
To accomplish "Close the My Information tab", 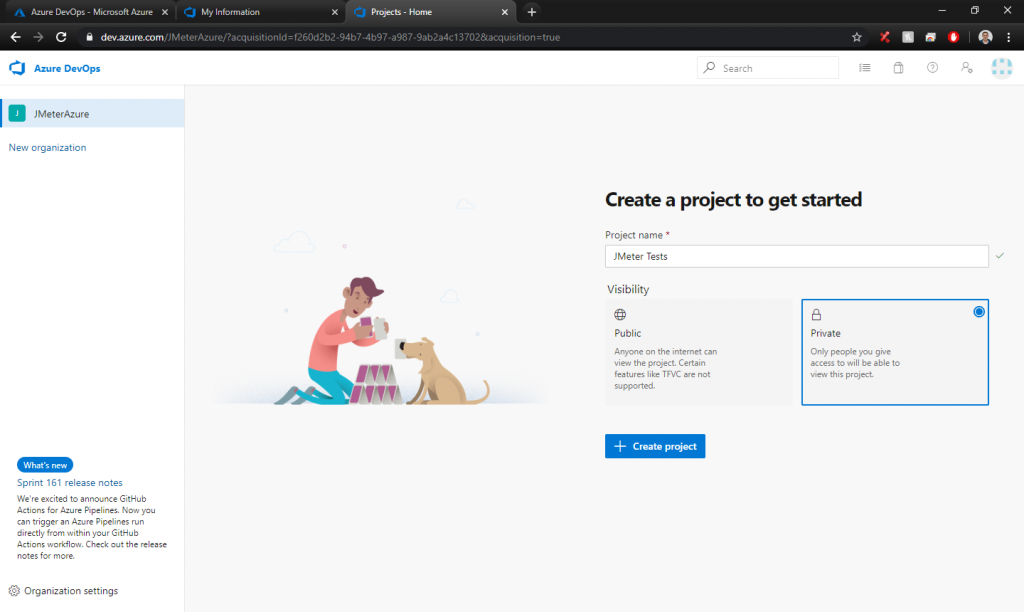I will [x=335, y=12].
